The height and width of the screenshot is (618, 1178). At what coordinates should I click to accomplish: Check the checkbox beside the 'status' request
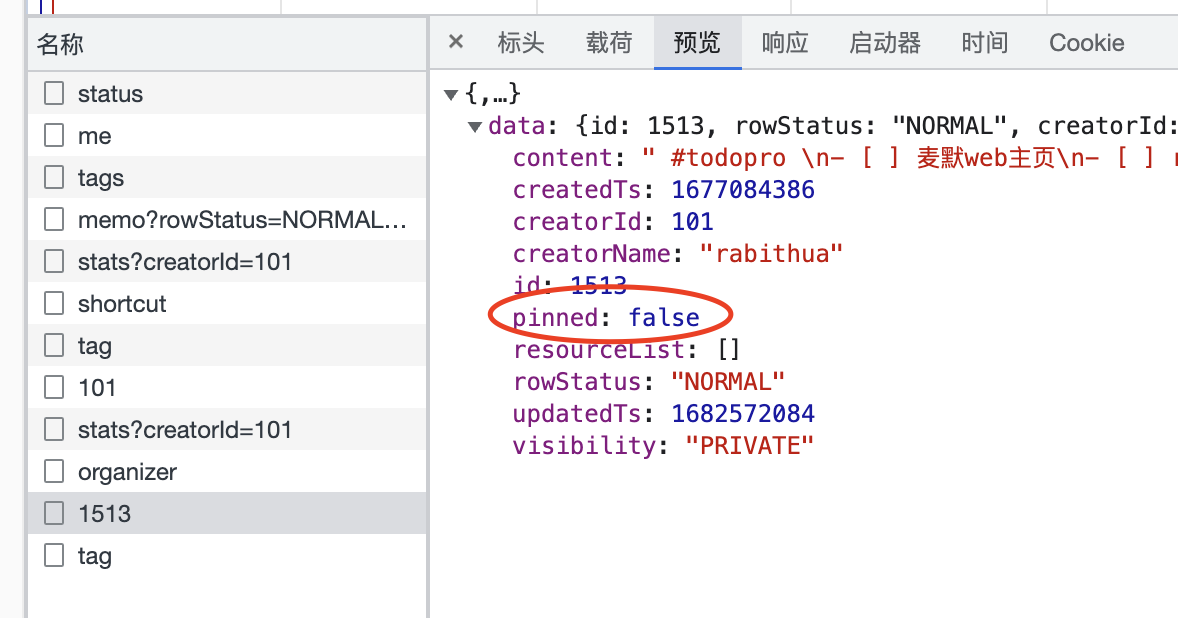53,93
